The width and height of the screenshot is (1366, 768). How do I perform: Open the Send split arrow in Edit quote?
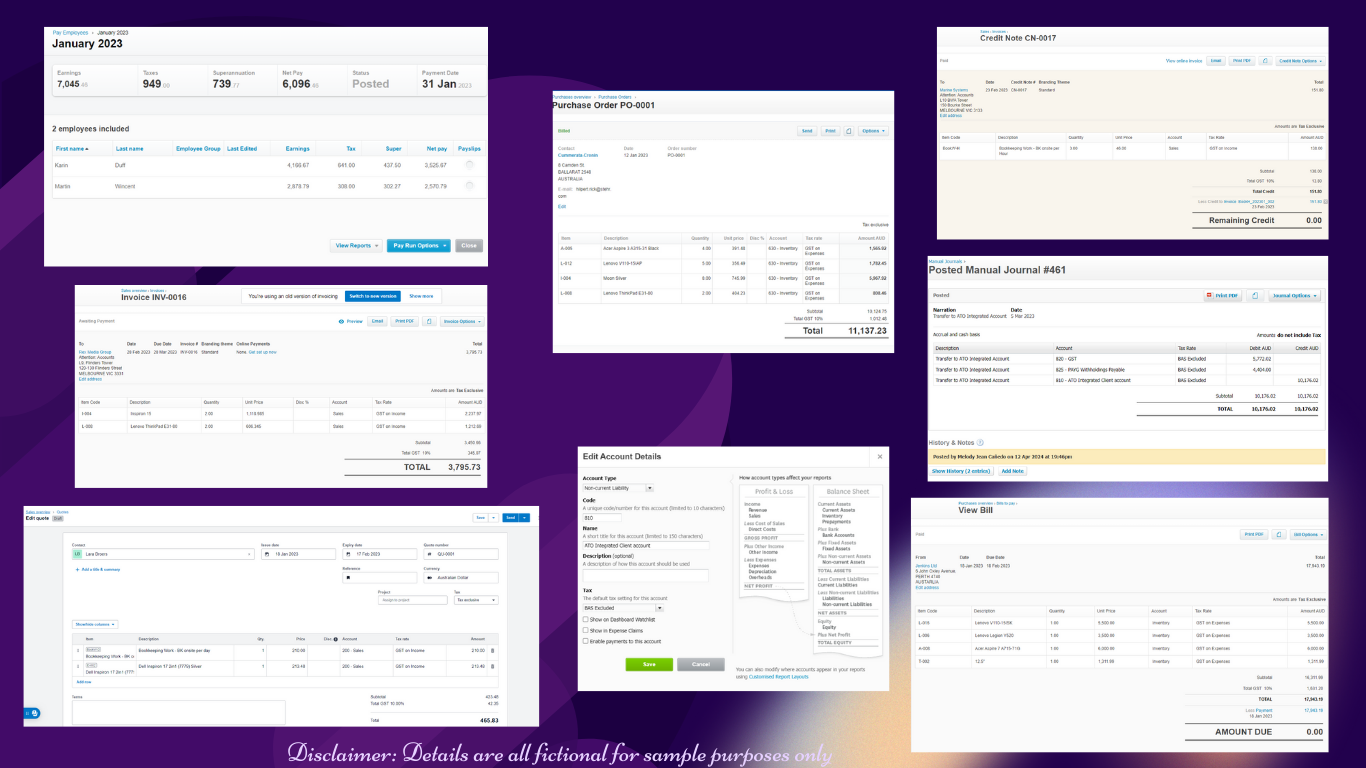[x=522, y=518]
